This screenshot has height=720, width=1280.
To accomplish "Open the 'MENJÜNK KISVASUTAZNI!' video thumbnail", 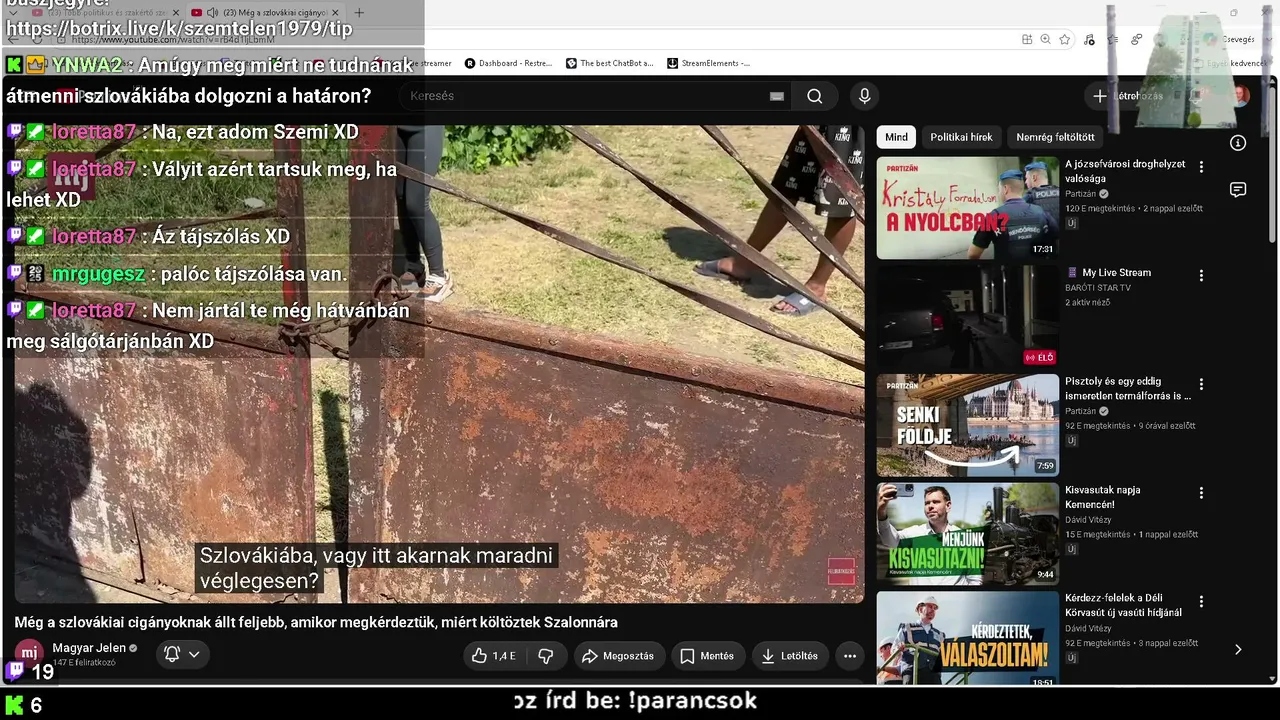I will (x=967, y=534).
